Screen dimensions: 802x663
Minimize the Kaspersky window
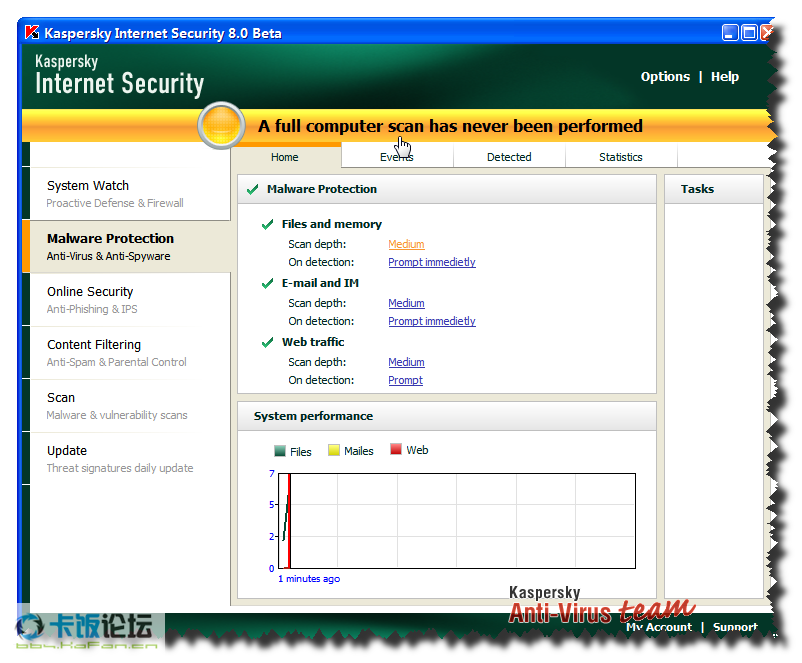(730, 33)
